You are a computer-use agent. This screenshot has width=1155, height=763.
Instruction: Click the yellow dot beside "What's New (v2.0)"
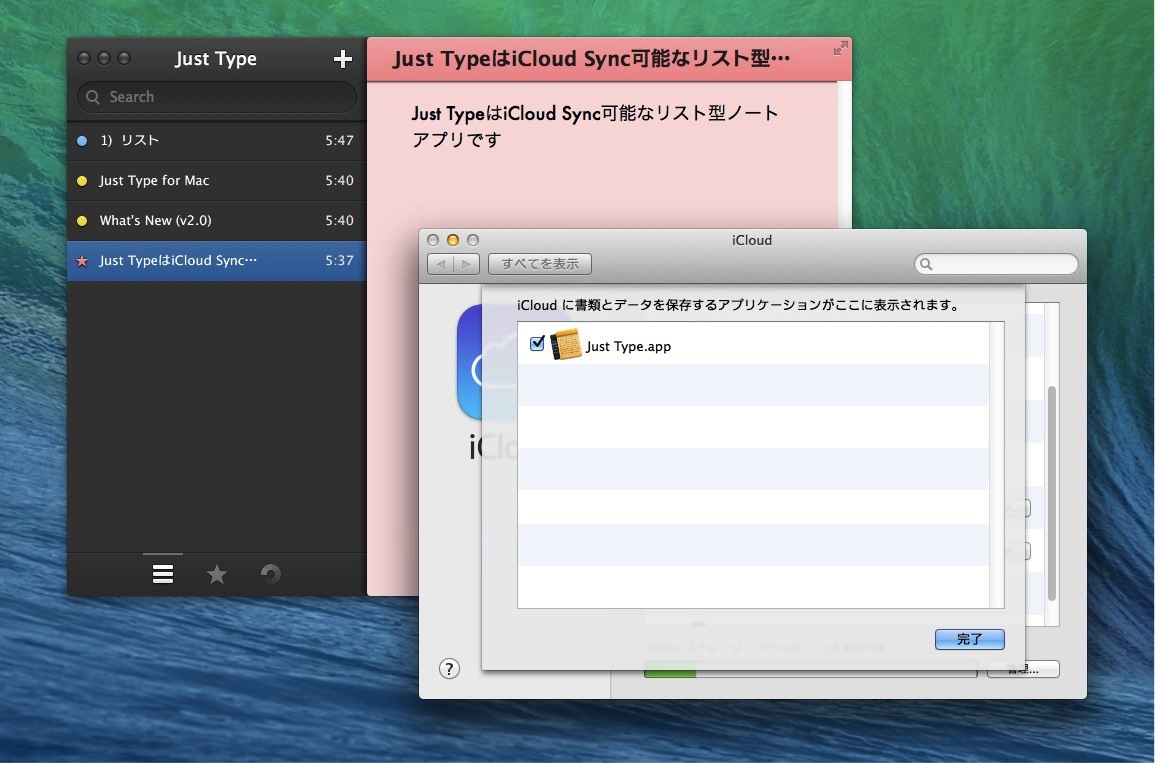click(82, 220)
